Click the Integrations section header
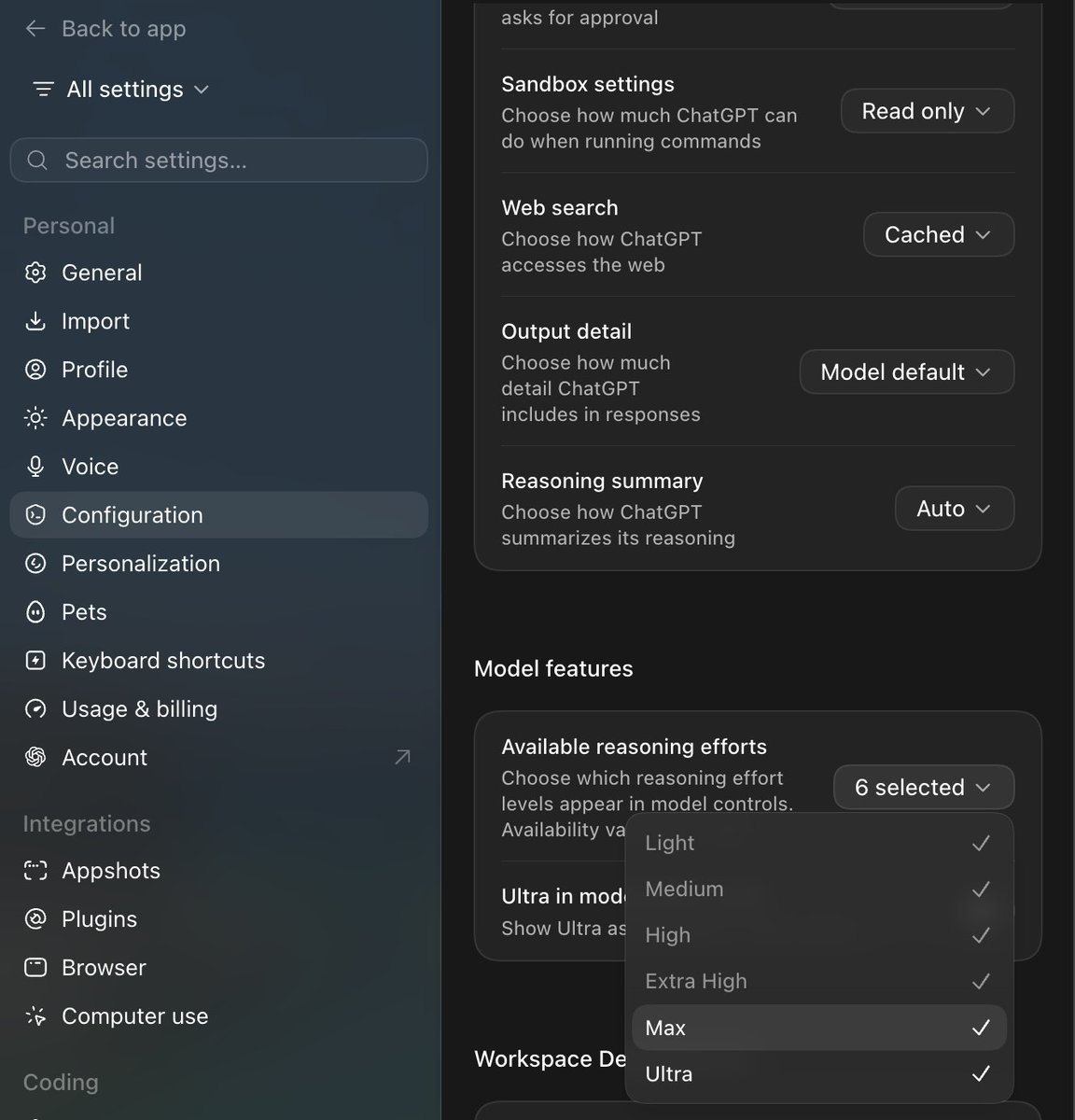1075x1120 pixels. 87,824
